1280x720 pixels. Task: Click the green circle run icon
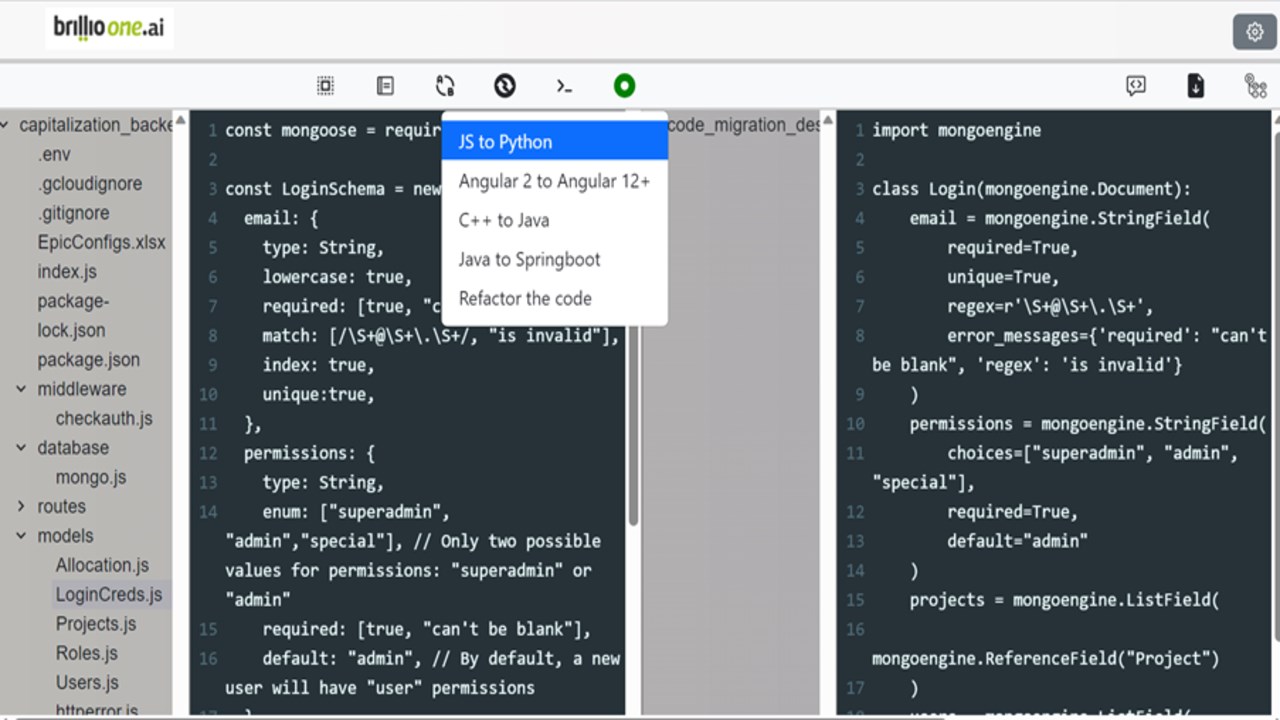tap(624, 86)
